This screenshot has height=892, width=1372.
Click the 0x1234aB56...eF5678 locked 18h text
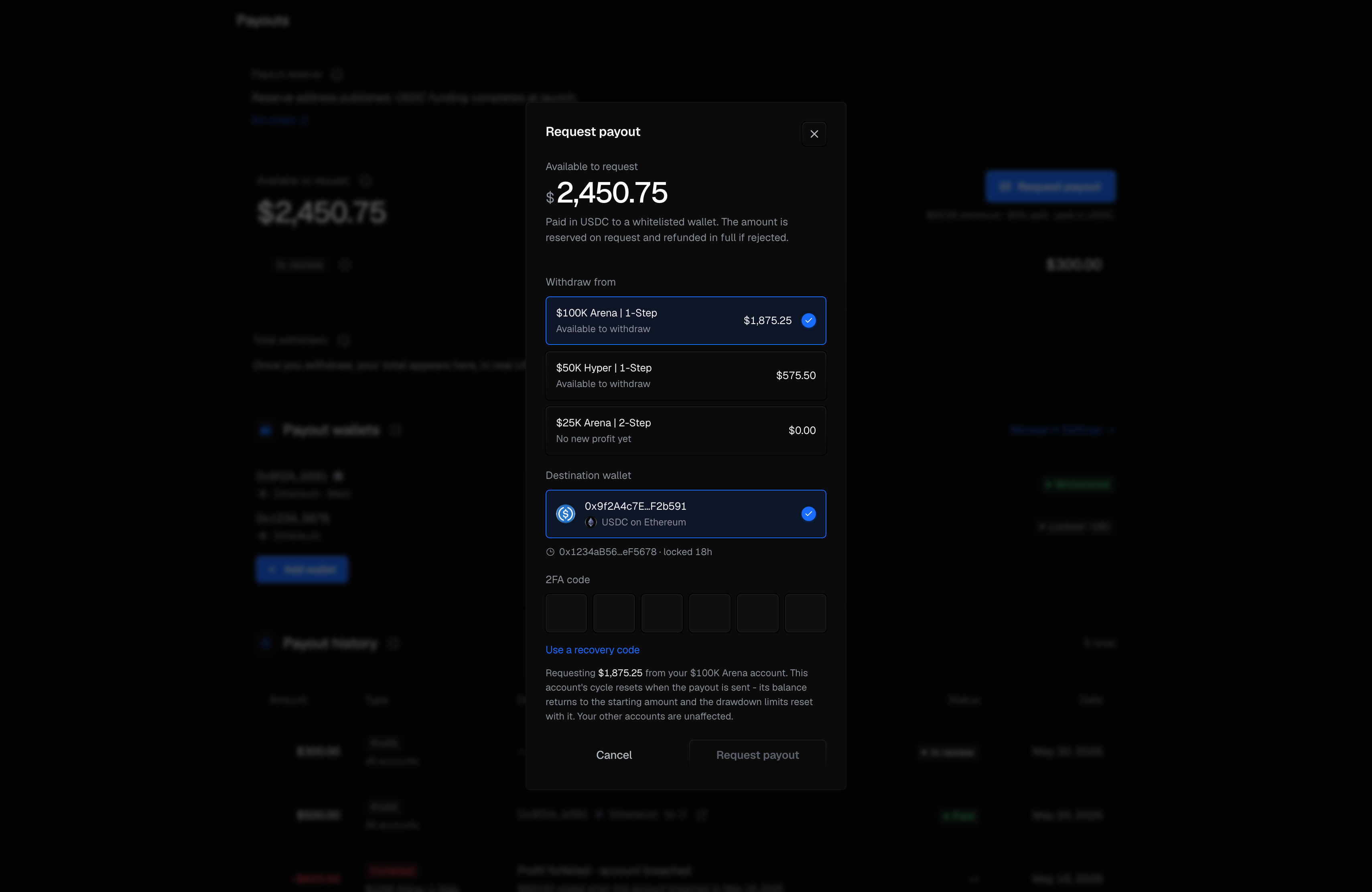pos(635,552)
